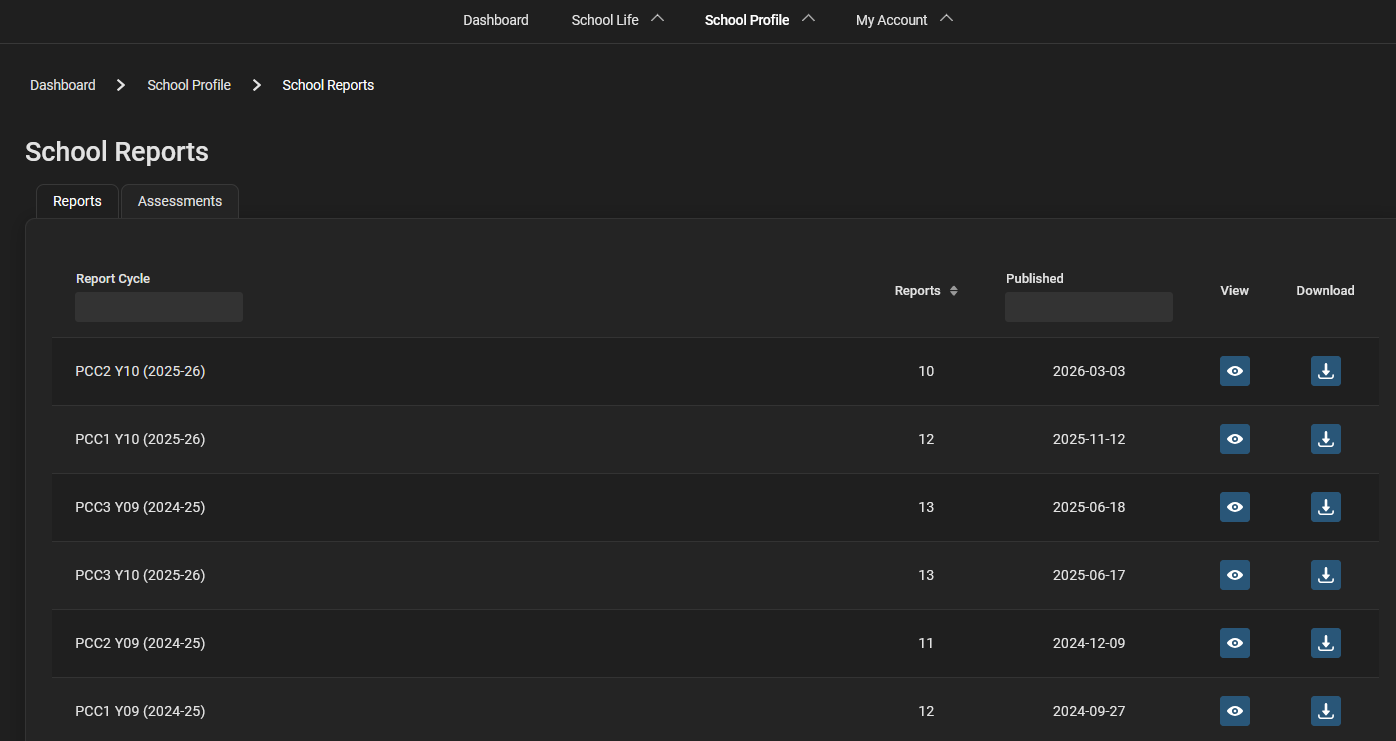View the PCC3 Y09 (2024-25) report
This screenshot has width=1396, height=741.
click(x=1235, y=507)
